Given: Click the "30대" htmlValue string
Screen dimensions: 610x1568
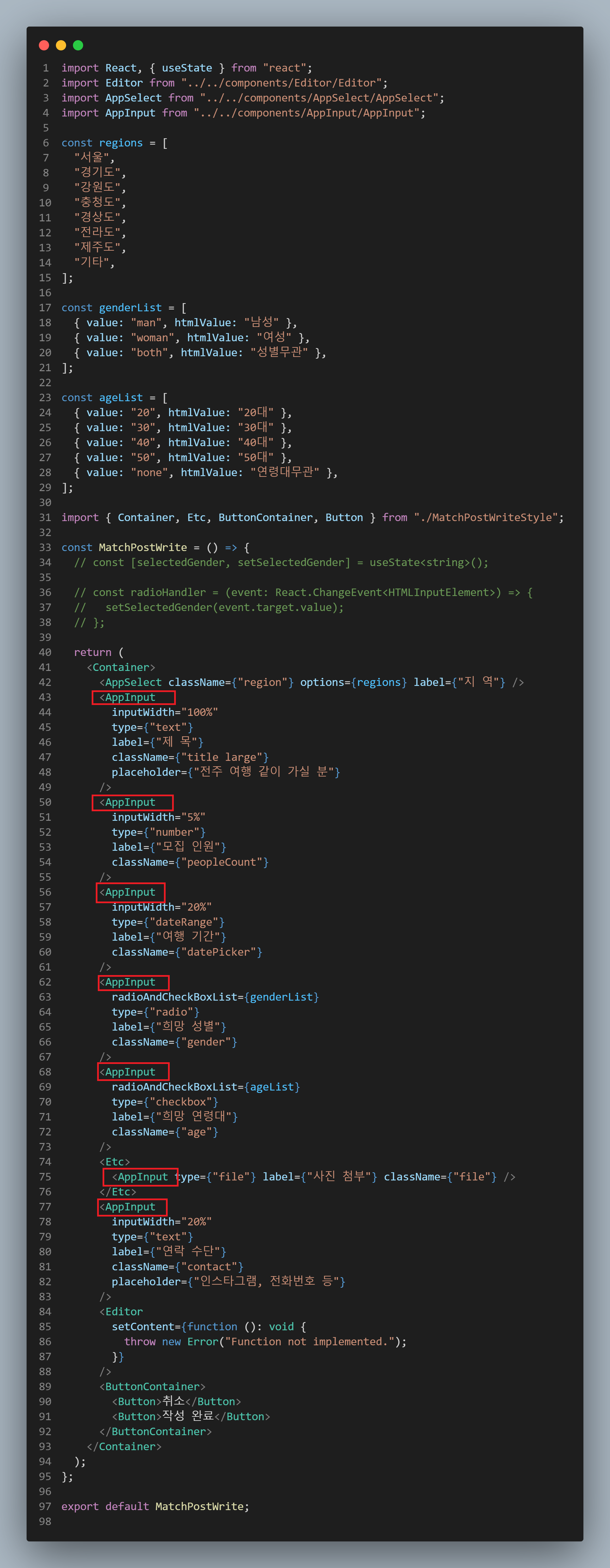Looking at the screenshot, I should pos(256,428).
